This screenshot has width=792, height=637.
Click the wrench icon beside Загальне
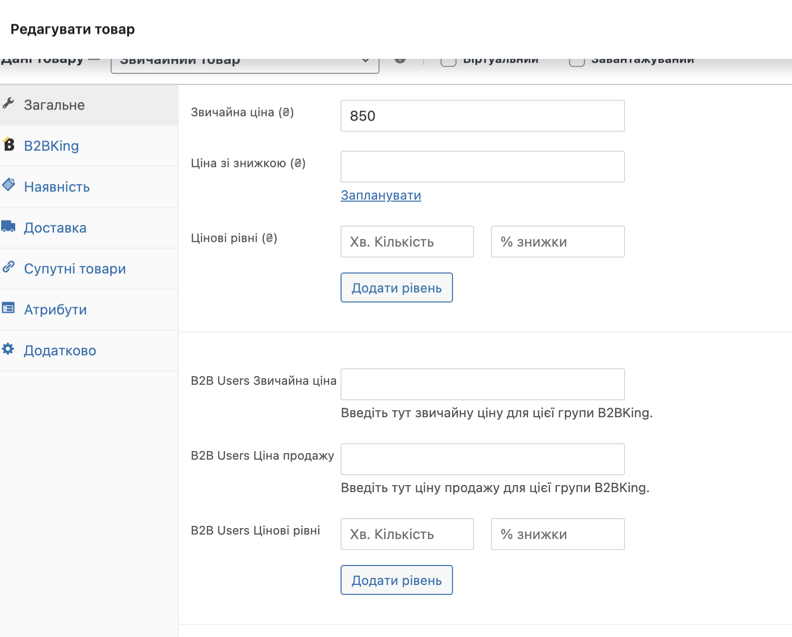click(x=9, y=104)
